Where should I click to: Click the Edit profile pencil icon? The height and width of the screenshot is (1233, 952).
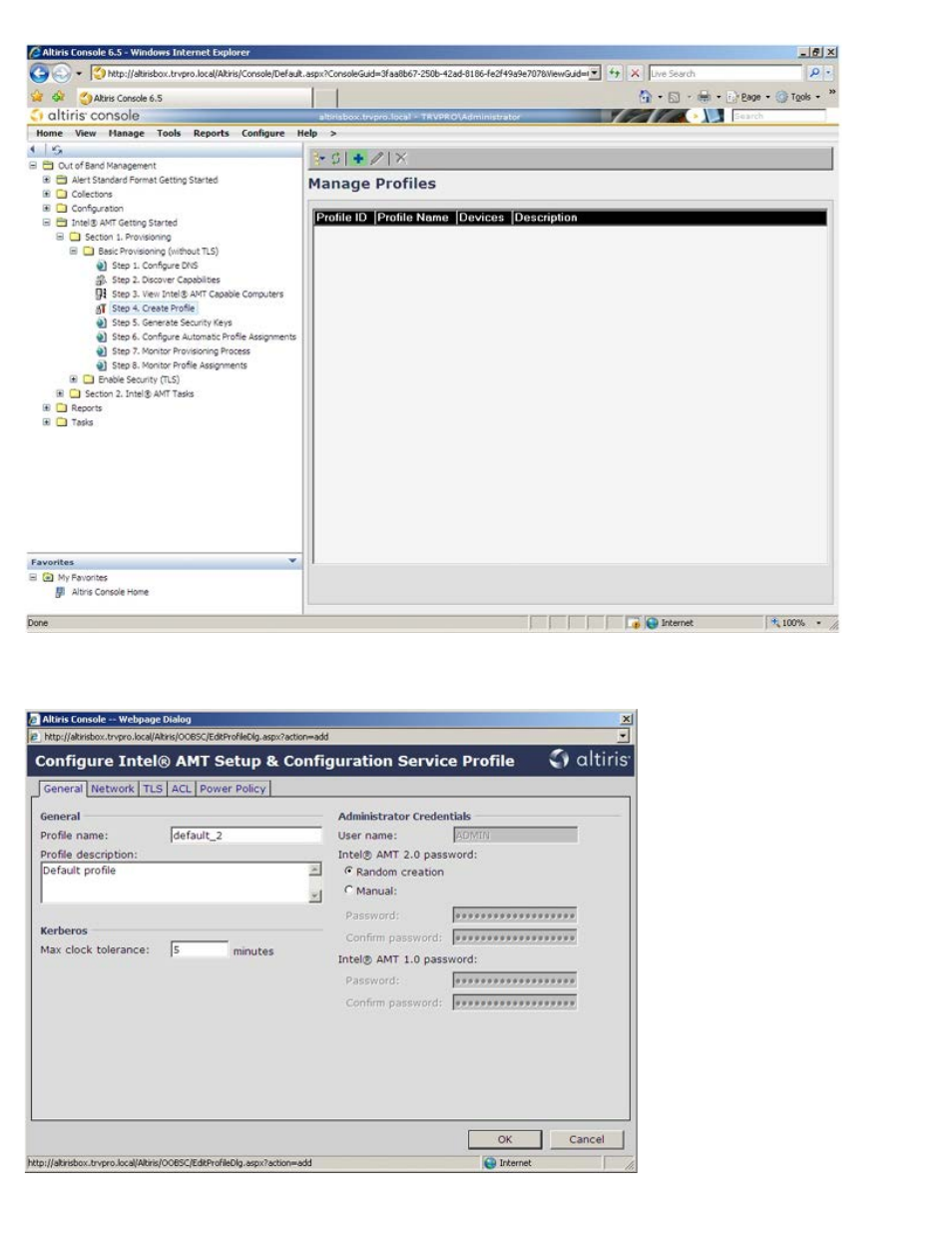click(x=377, y=158)
